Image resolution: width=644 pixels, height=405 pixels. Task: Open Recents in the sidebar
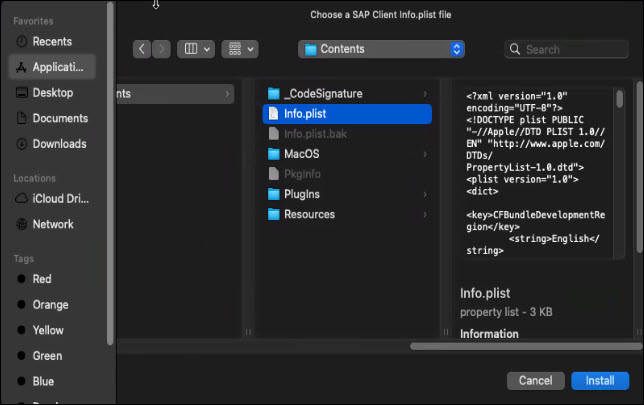(52, 41)
